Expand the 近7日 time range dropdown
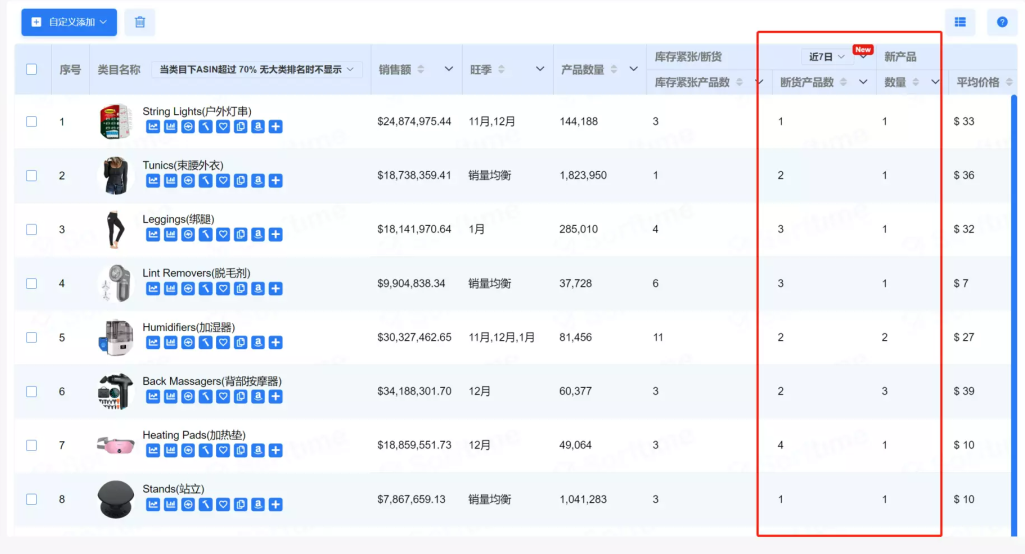 [x=827, y=57]
